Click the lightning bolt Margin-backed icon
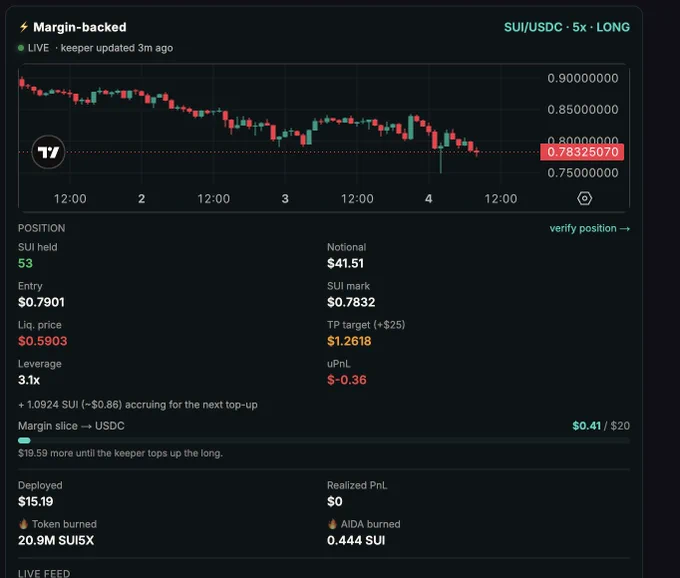 (x=23, y=27)
